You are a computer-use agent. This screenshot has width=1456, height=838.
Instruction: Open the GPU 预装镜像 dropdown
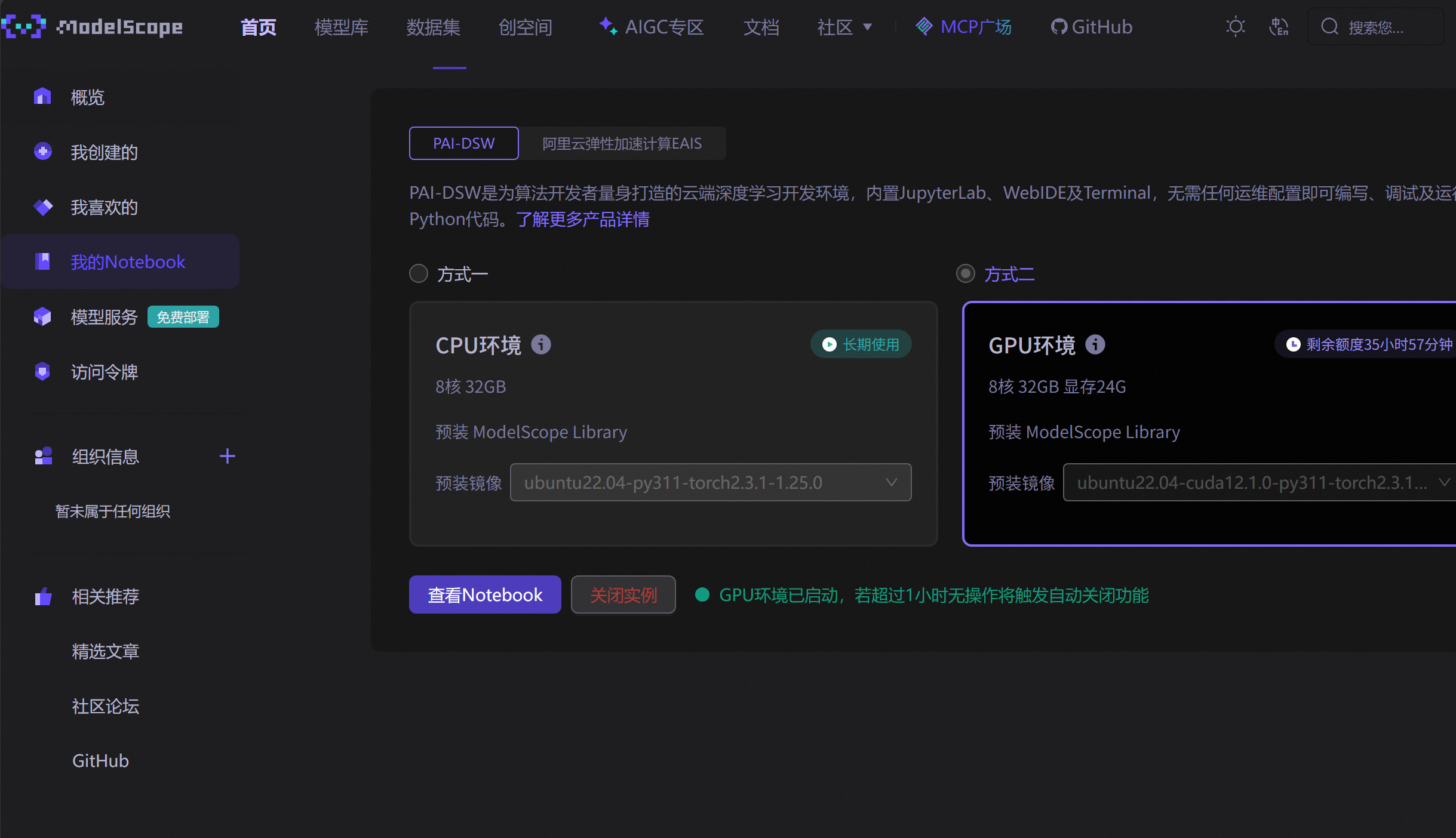(1260, 482)
